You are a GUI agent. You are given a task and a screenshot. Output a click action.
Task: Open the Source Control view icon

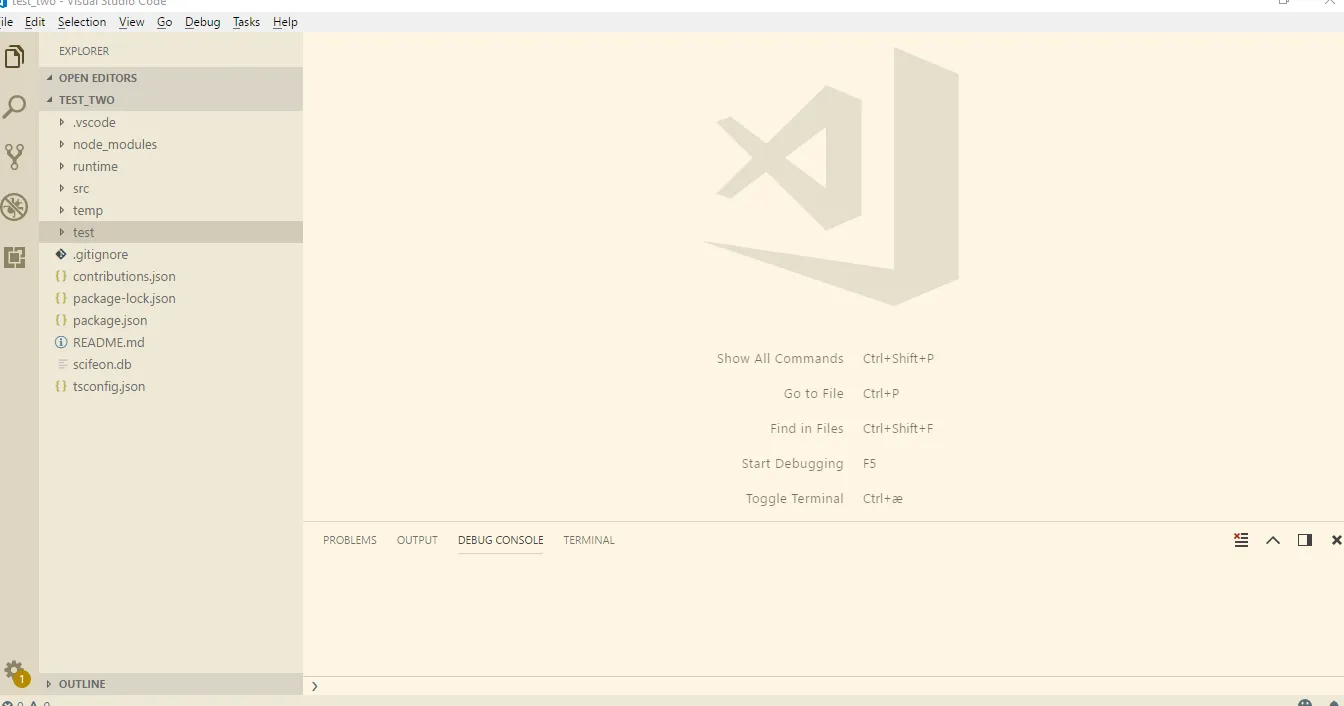15,156
